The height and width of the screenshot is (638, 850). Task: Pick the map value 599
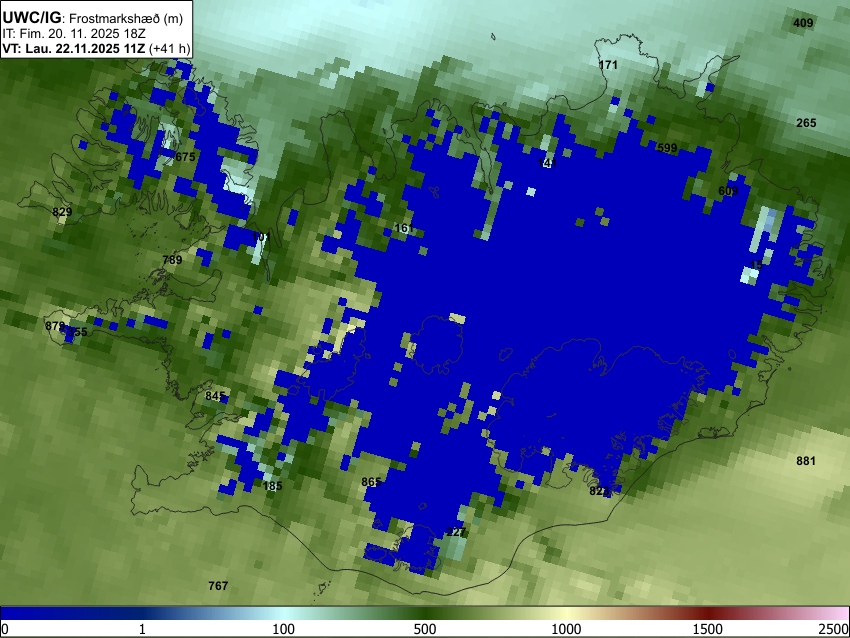click(667, 148)
